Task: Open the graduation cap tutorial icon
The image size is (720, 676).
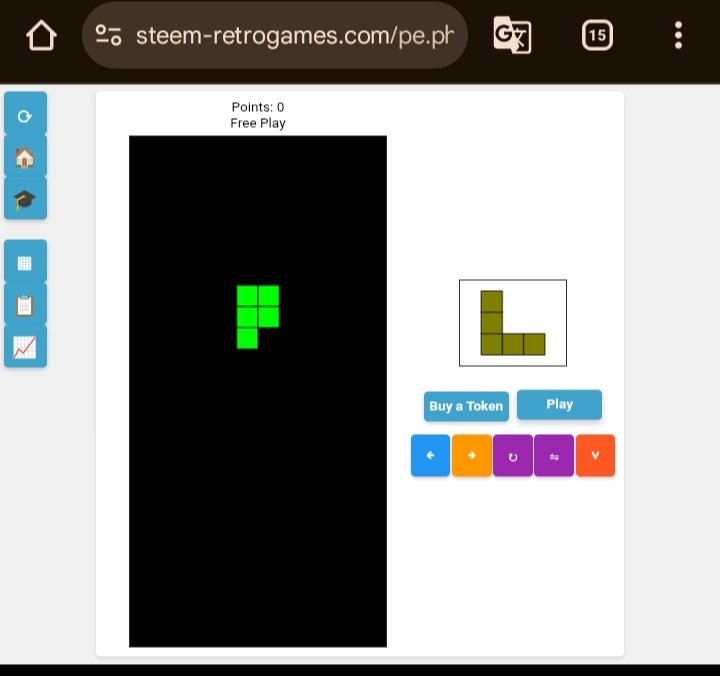Action: pos(25,199)
